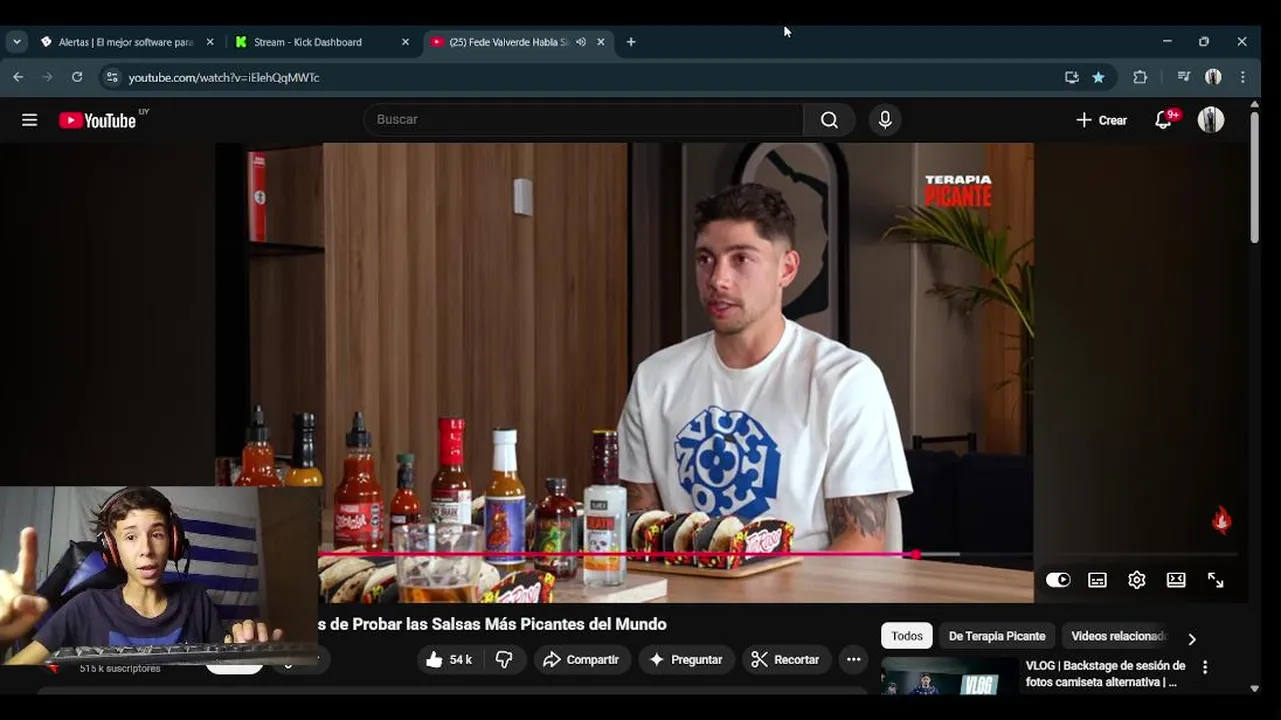View site information icon in address bar
This screenshot has height=720, width=1281.
112,77
